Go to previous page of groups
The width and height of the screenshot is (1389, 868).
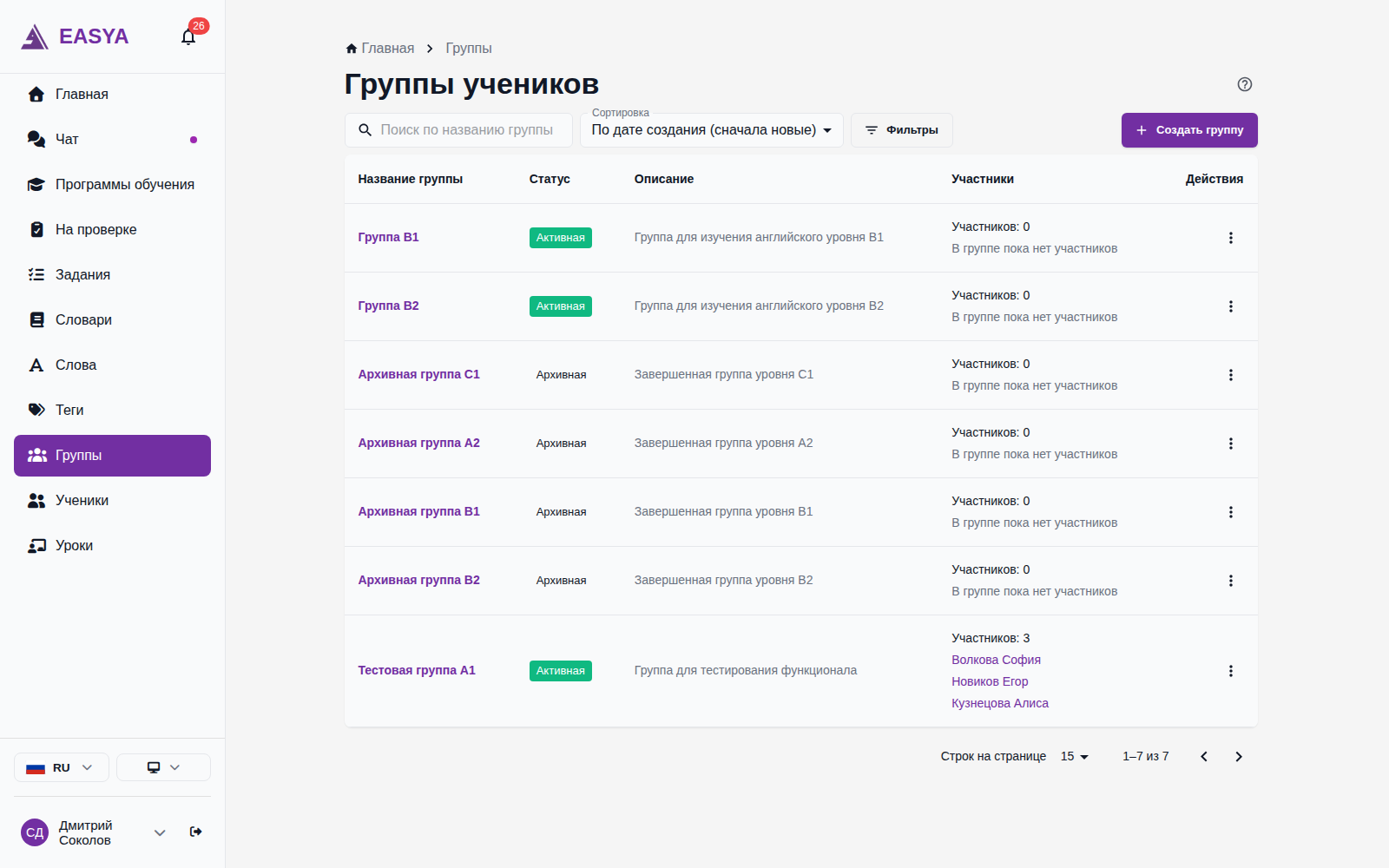click(x=1204, y=757)
